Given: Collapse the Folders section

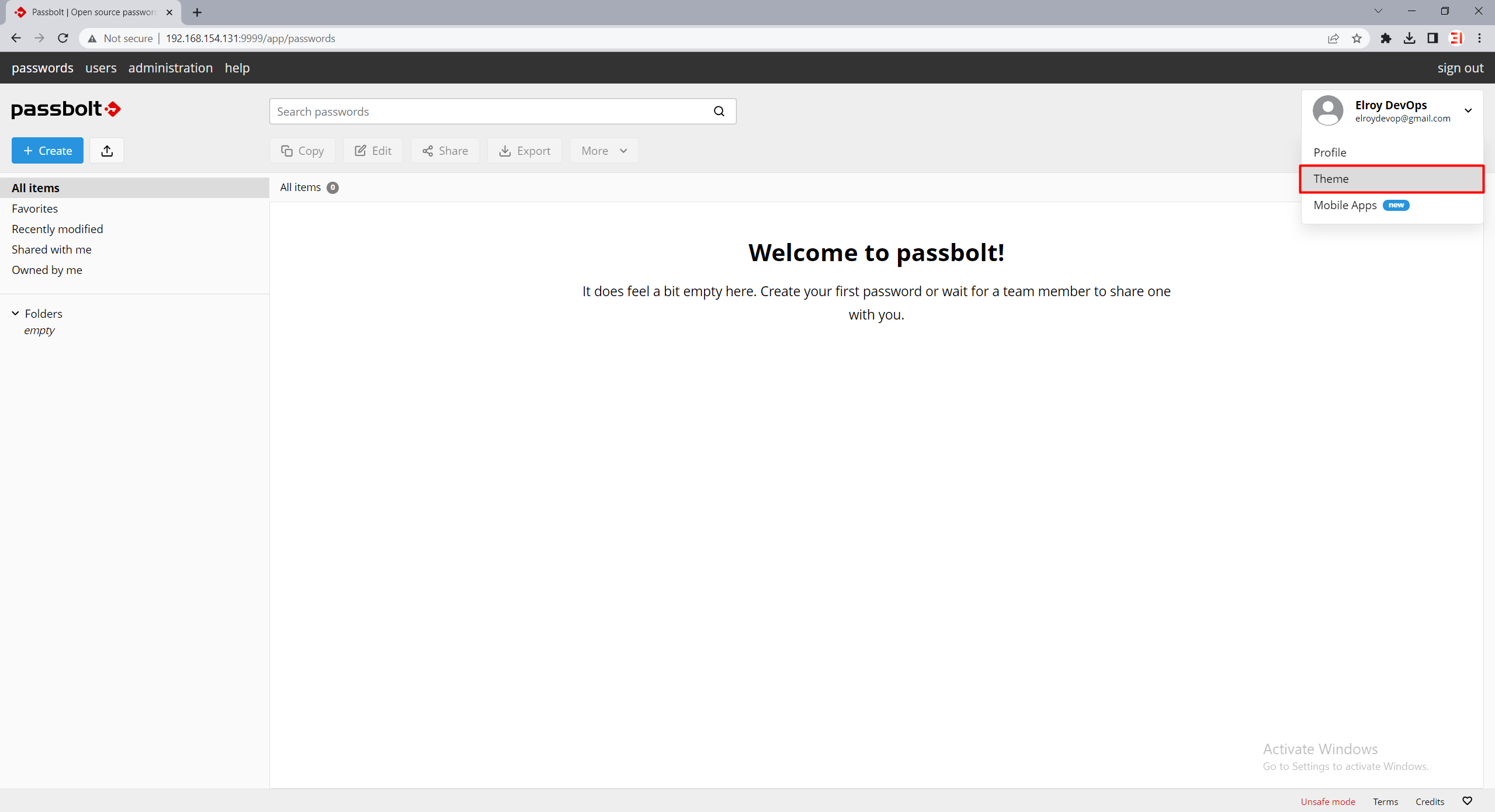Looking at the screenshot, I should click(15, 314).
